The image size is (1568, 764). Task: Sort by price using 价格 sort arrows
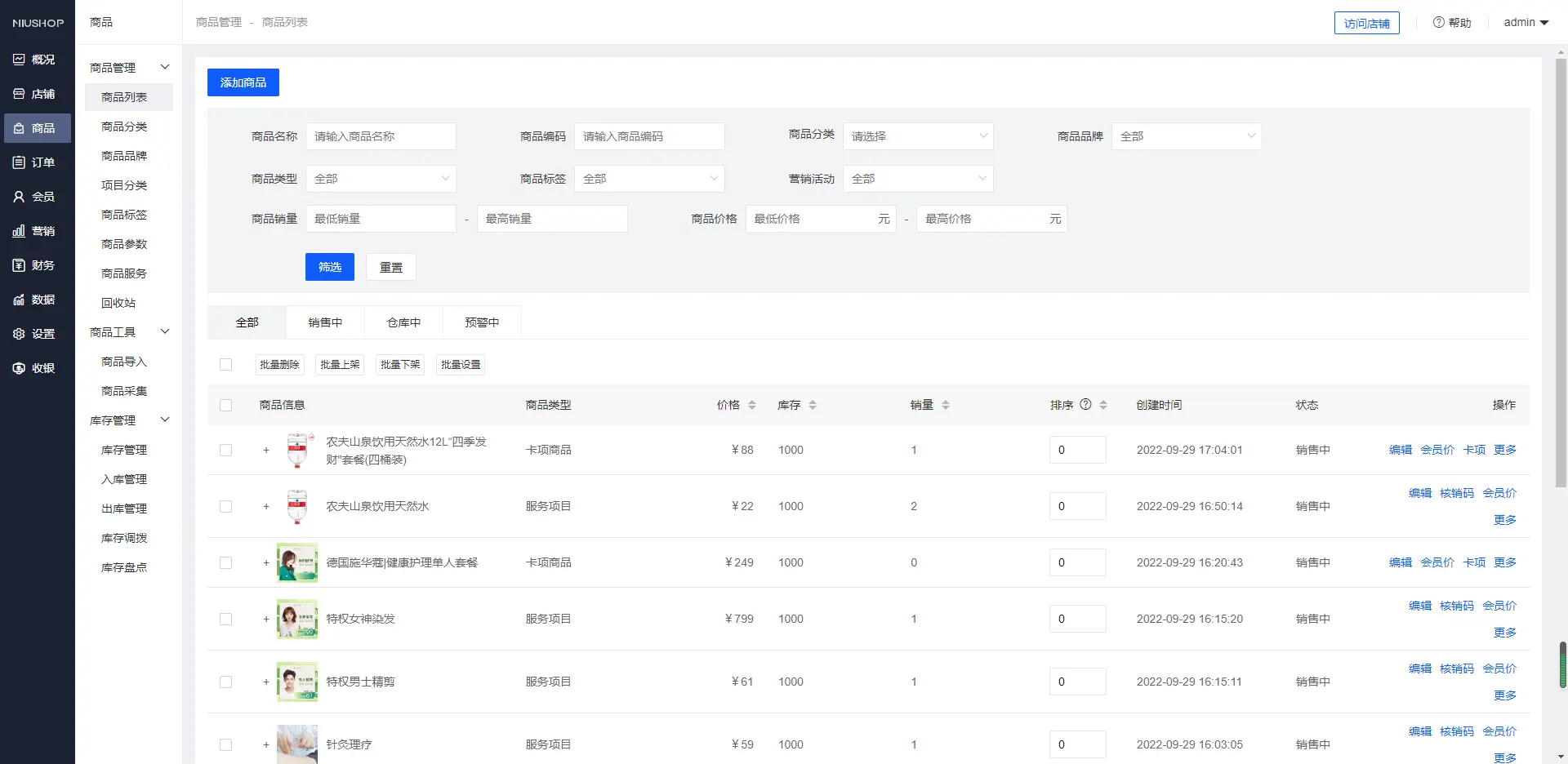752,405
